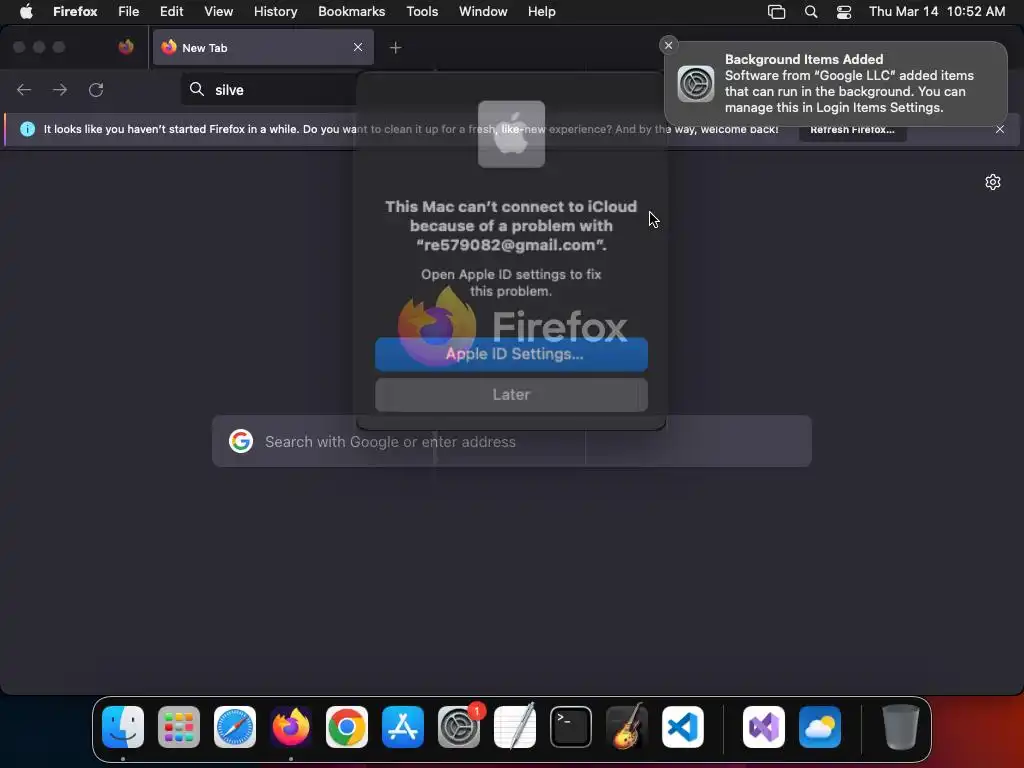
Task: Click the info icon in notification bar
Action: point(27,129)
